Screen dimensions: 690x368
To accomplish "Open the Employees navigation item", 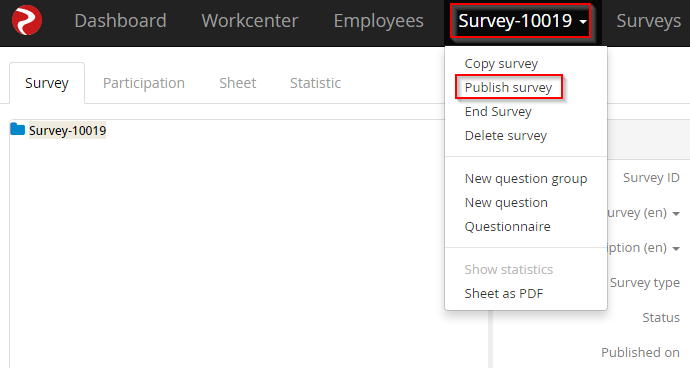I will [378, 21].
